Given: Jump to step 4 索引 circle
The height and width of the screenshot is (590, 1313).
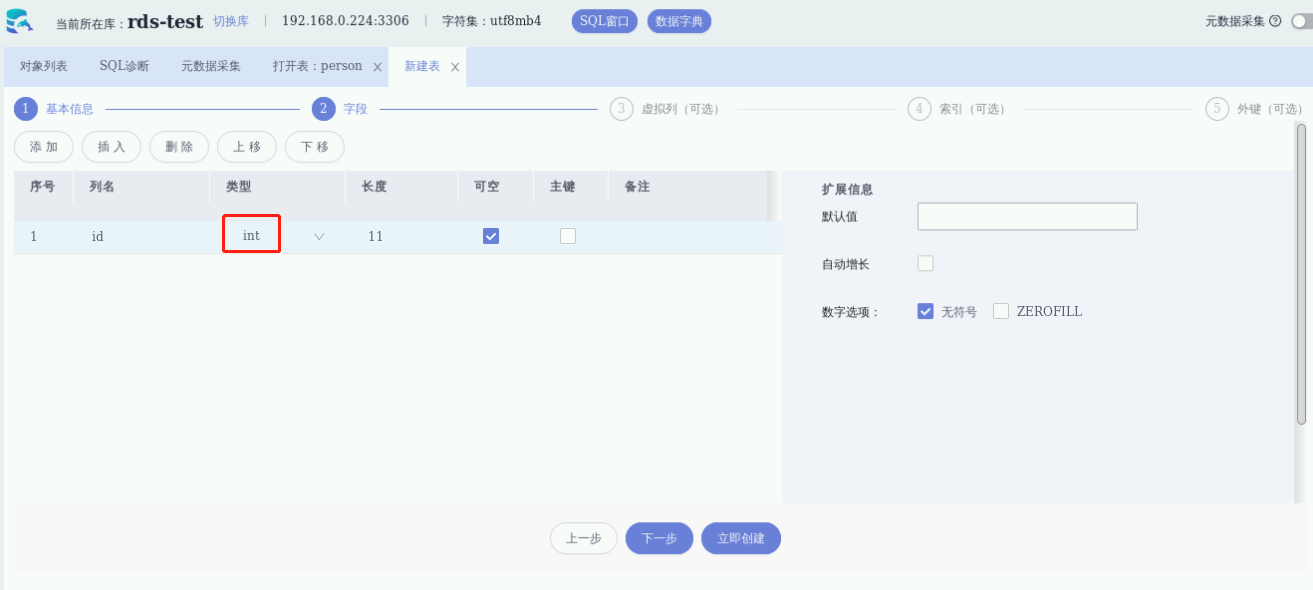Looking at the screenshot, I should pyautogui.click(x=919, y=109).
